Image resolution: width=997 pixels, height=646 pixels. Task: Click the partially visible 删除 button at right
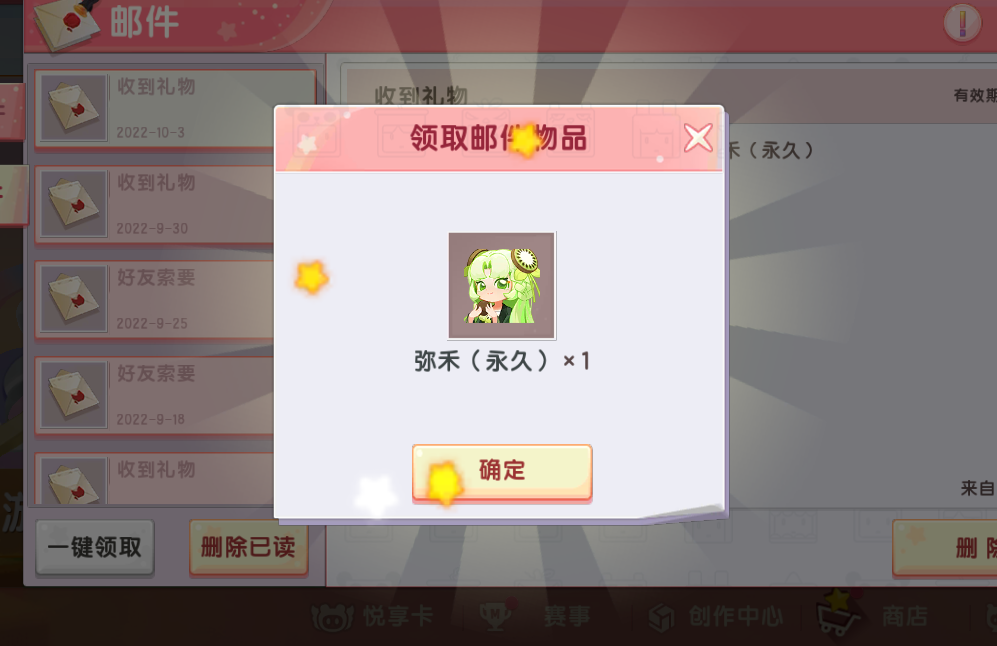(x=945, y=548)
